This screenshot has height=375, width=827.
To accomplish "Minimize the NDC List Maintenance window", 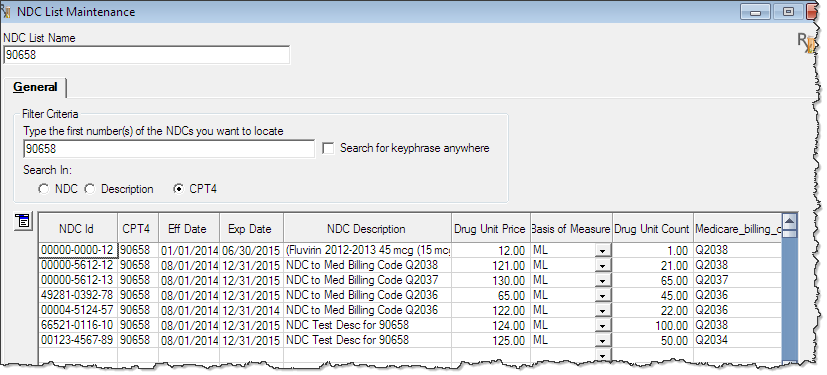I will tap(756, 12).
